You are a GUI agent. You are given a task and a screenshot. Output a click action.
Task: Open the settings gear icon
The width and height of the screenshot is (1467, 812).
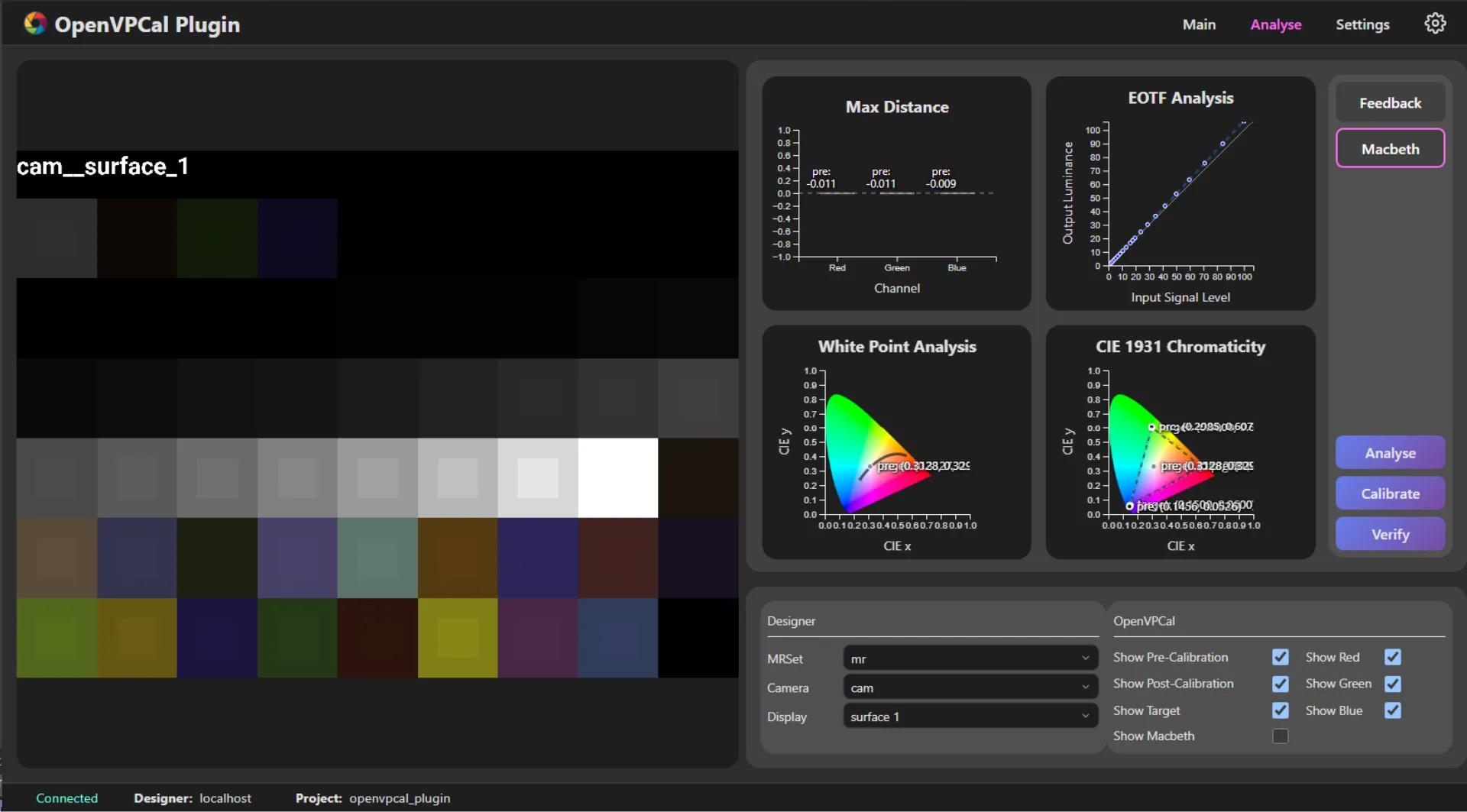click(x=1435, y=23)
